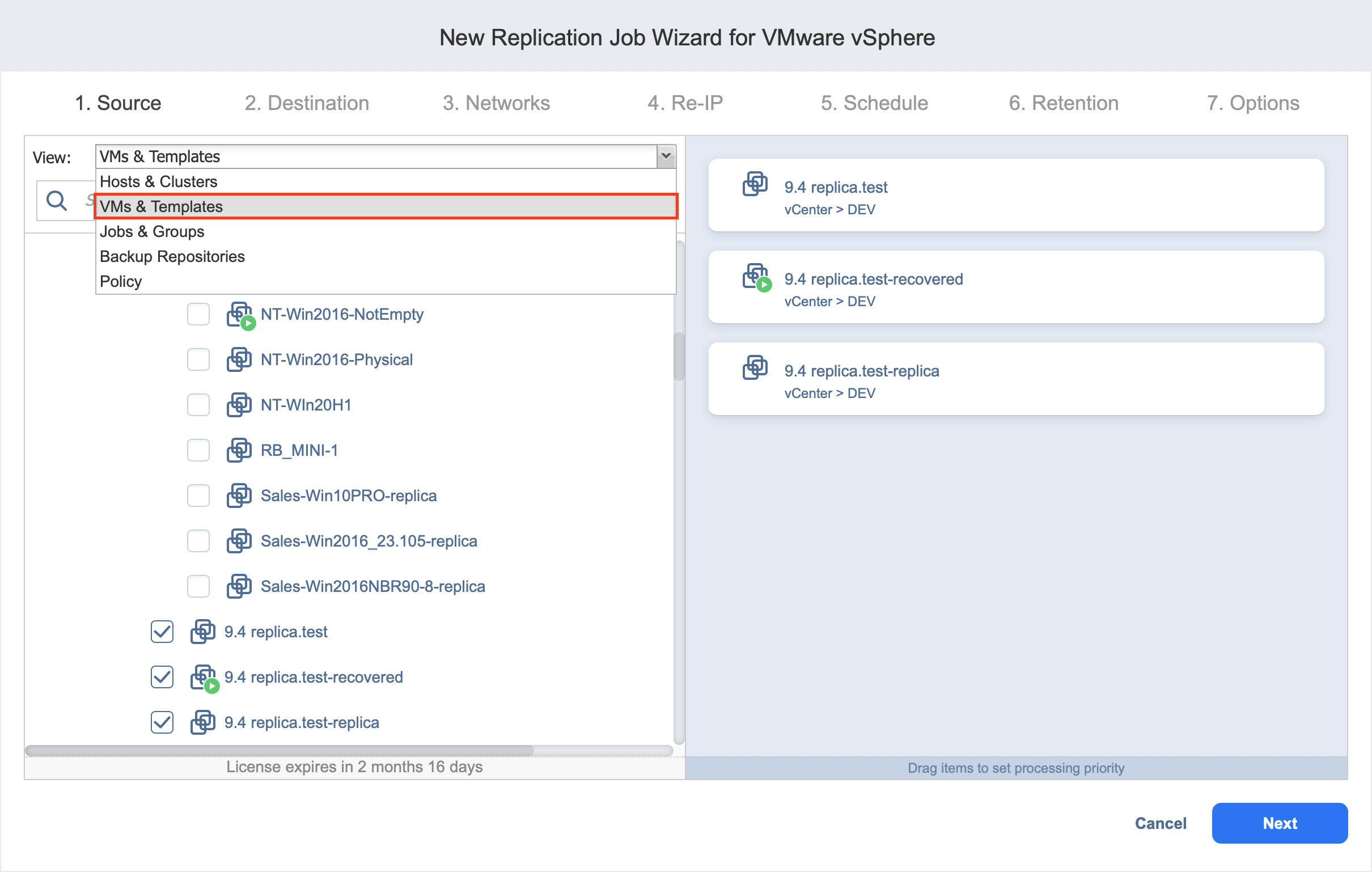Click VM icon on 9.4 replica.test-recovered card
Image resolution: width=1372 pixels, height=872 pixels.
click(757, 278)
